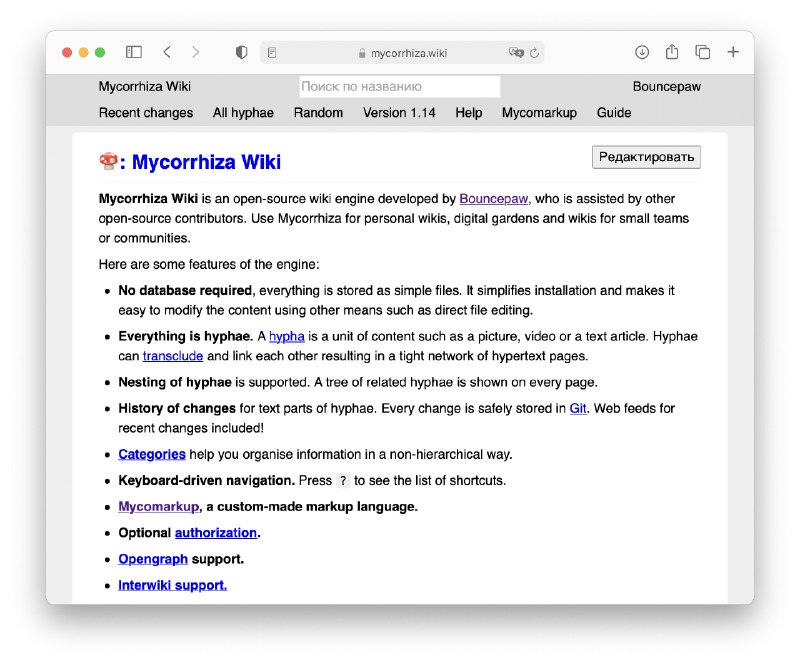Click the text "No database required"
The image size is (800, 665).
(x=185, y=290)
